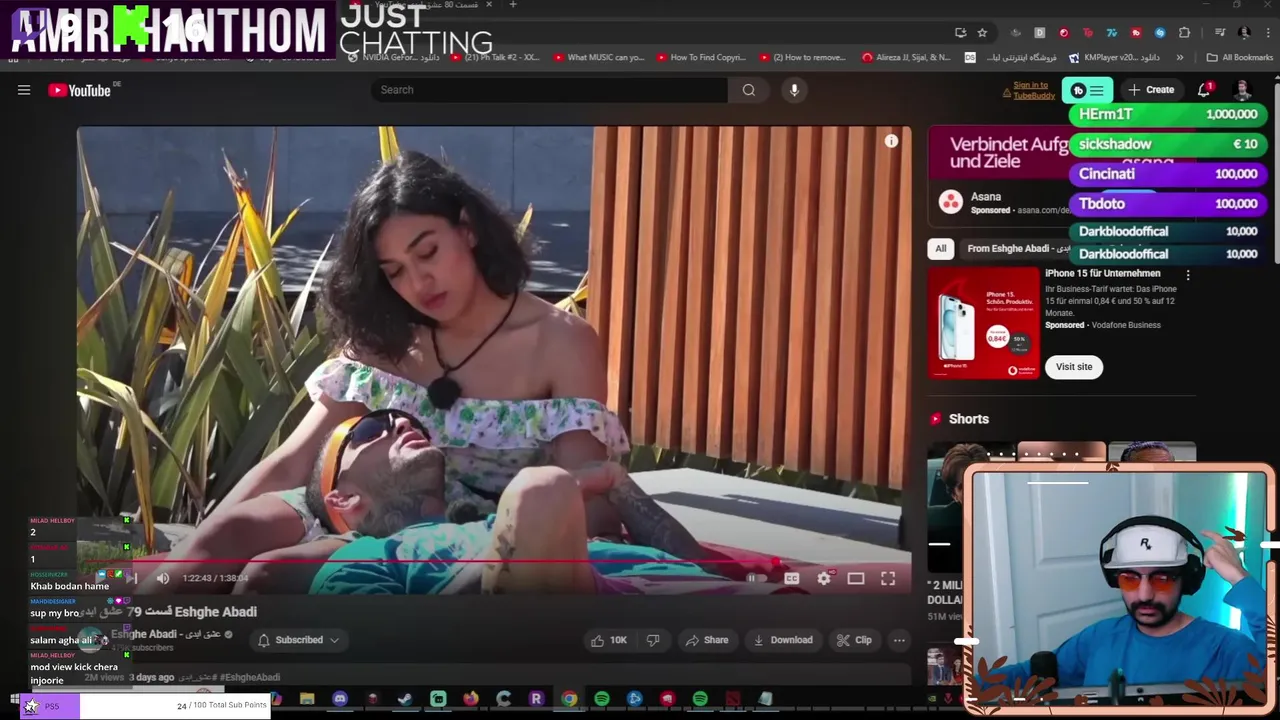Screen dimensions: 1280x720
Task: Open the Alireza JJ, Sijal bookmark
Action: (x=906, y=57)
